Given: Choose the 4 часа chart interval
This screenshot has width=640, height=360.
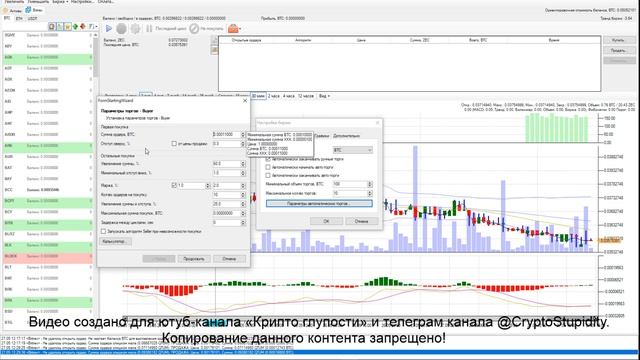Looking at the screenshot, I should (289, 96).
